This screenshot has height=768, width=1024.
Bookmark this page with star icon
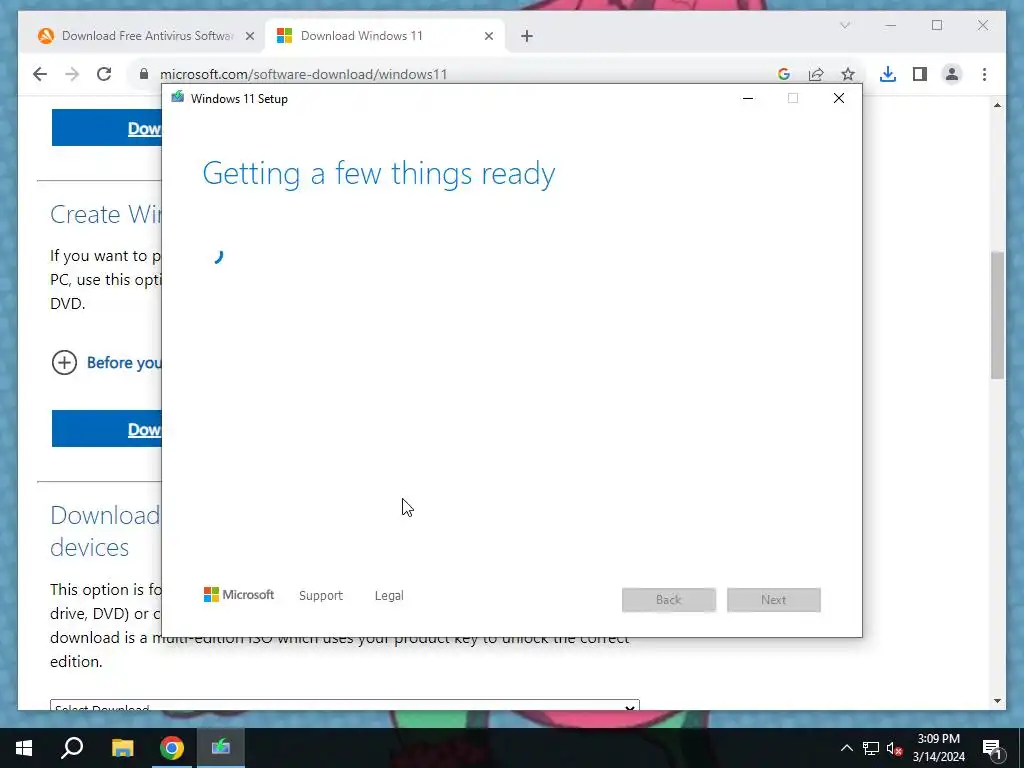click(x=848, y=74)
